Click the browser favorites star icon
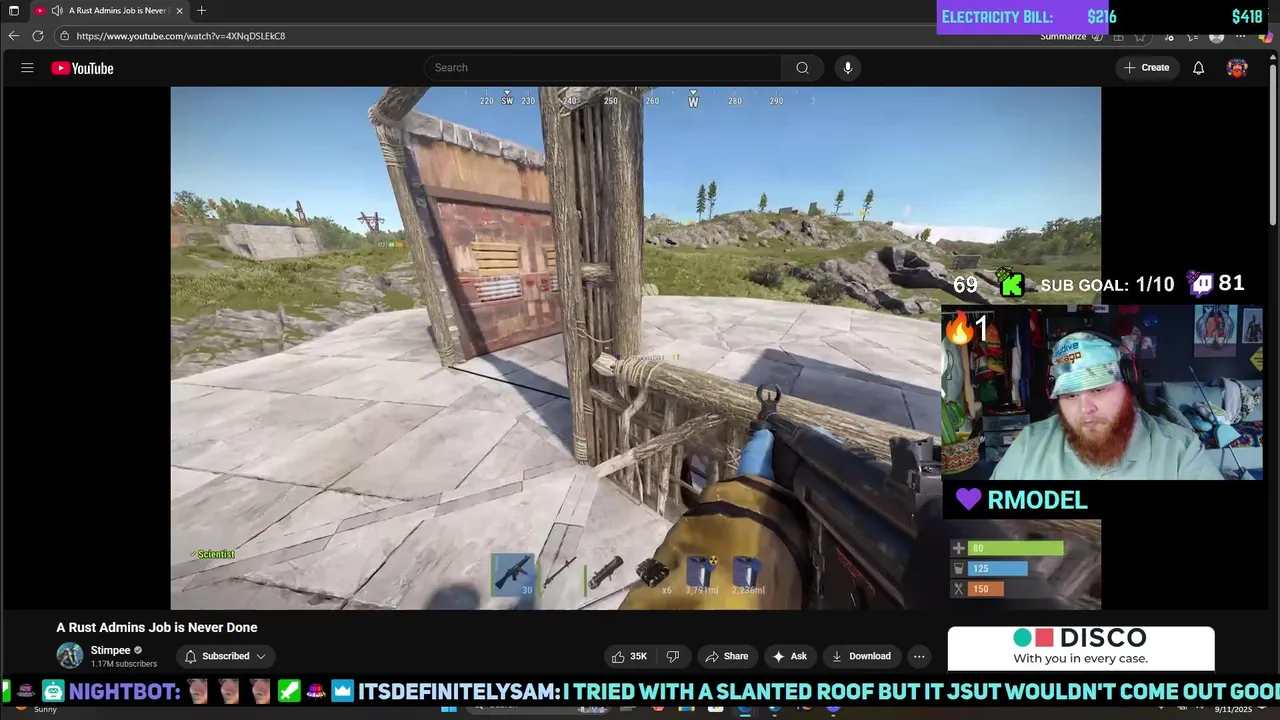 pyautogui.click(x=1140, y=36)
